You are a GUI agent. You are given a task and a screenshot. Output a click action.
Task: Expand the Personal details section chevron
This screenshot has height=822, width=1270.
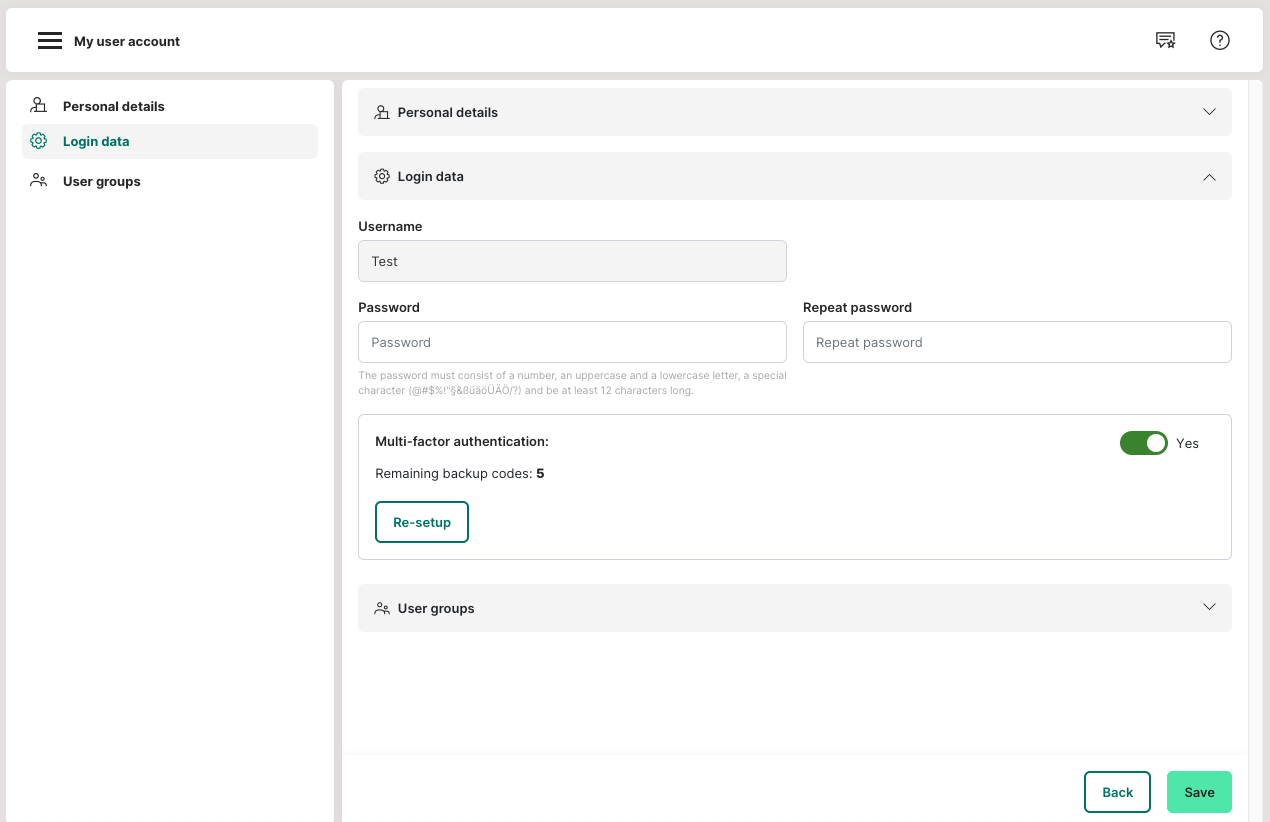pyautogui.click(x=1209, y=112)
